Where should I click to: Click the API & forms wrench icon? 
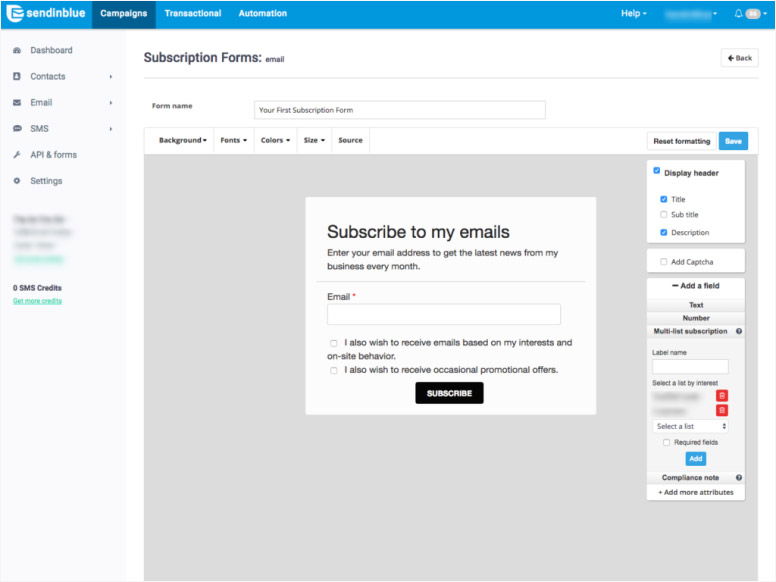tap(17, 155)
